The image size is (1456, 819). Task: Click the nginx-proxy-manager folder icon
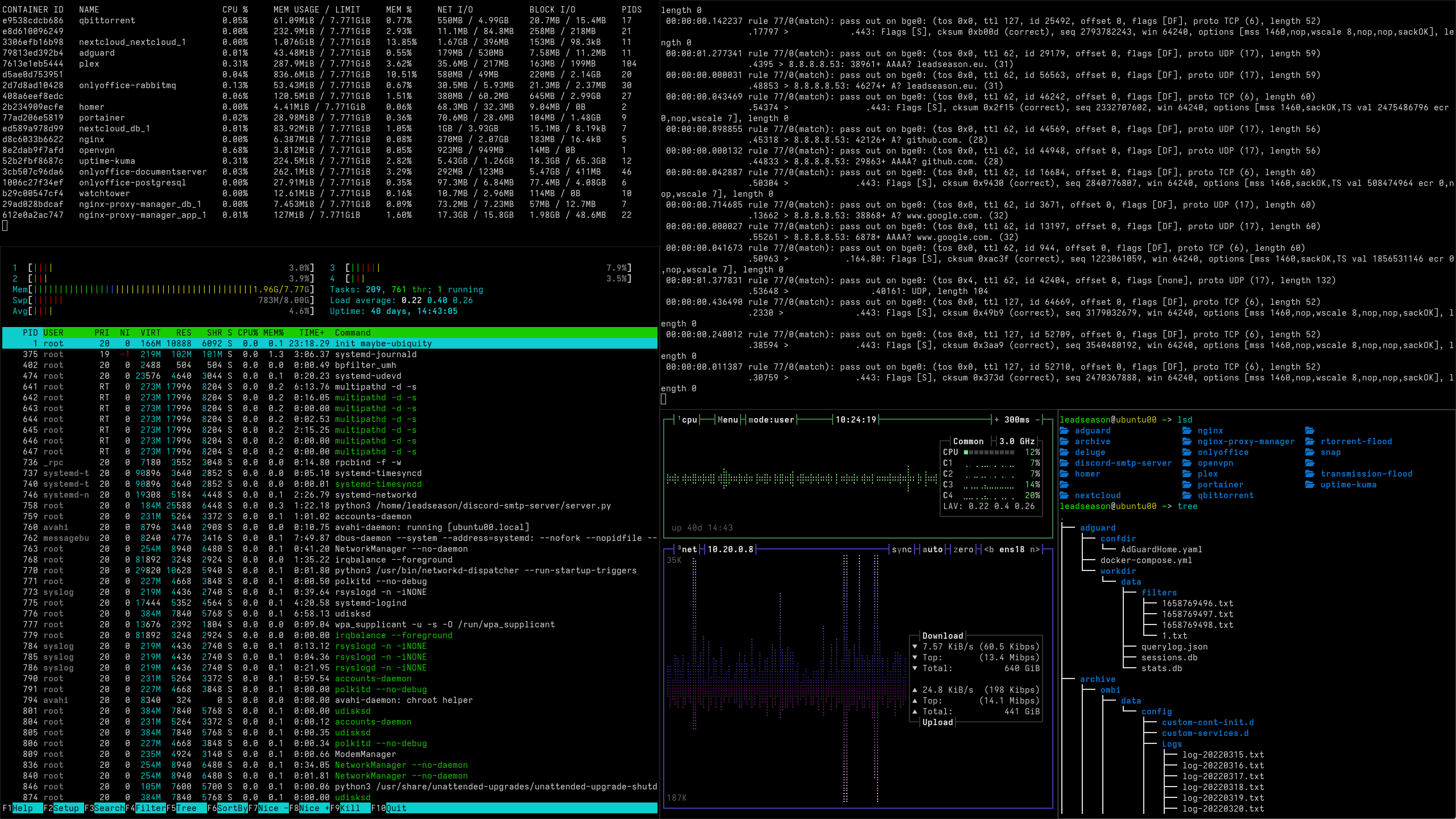coord(1187,441)
